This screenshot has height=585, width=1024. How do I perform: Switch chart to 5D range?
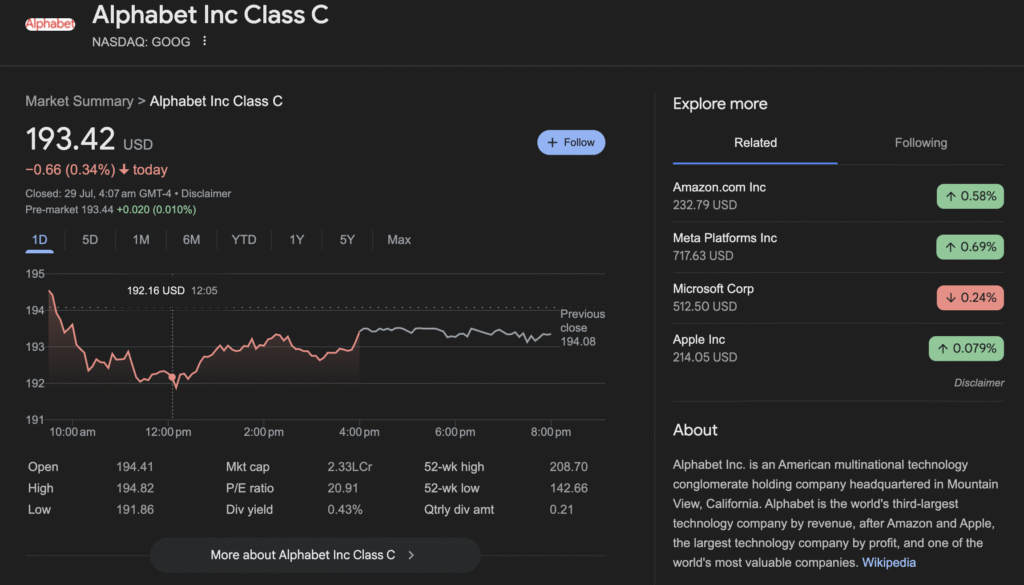[x=90, y=240]
